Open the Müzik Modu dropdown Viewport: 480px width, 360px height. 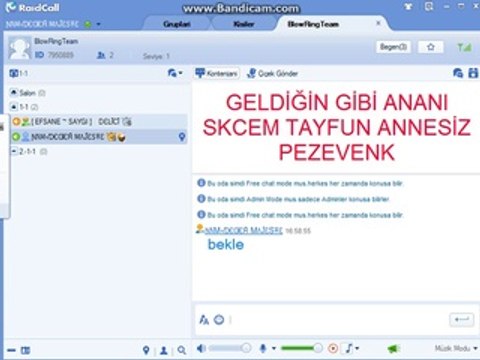[x=456, y=348]
